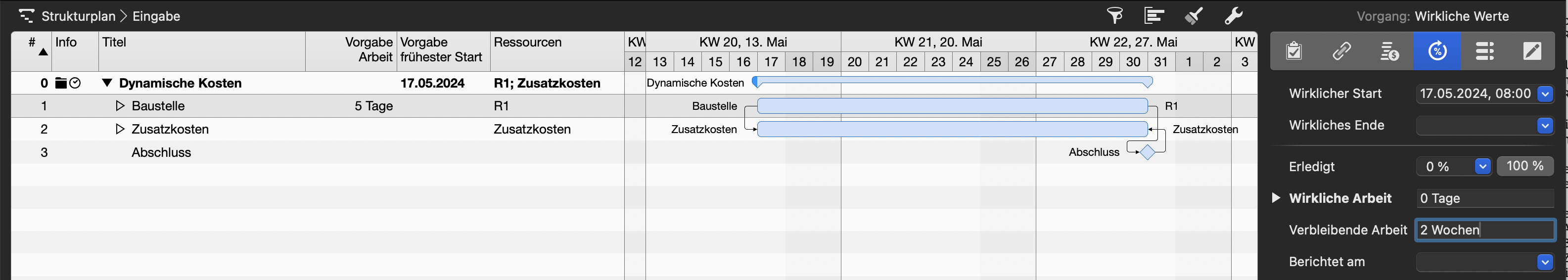Screen dimensions: 1568x280
Task: Open the wrench settings tool
Action: [x=1233, y=15]
